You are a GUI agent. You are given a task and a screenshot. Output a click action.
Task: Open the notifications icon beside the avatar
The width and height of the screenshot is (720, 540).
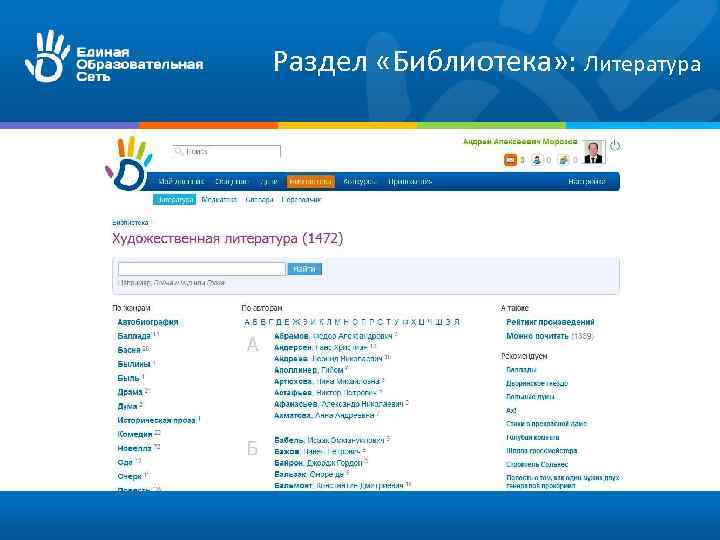click(563, 160)
